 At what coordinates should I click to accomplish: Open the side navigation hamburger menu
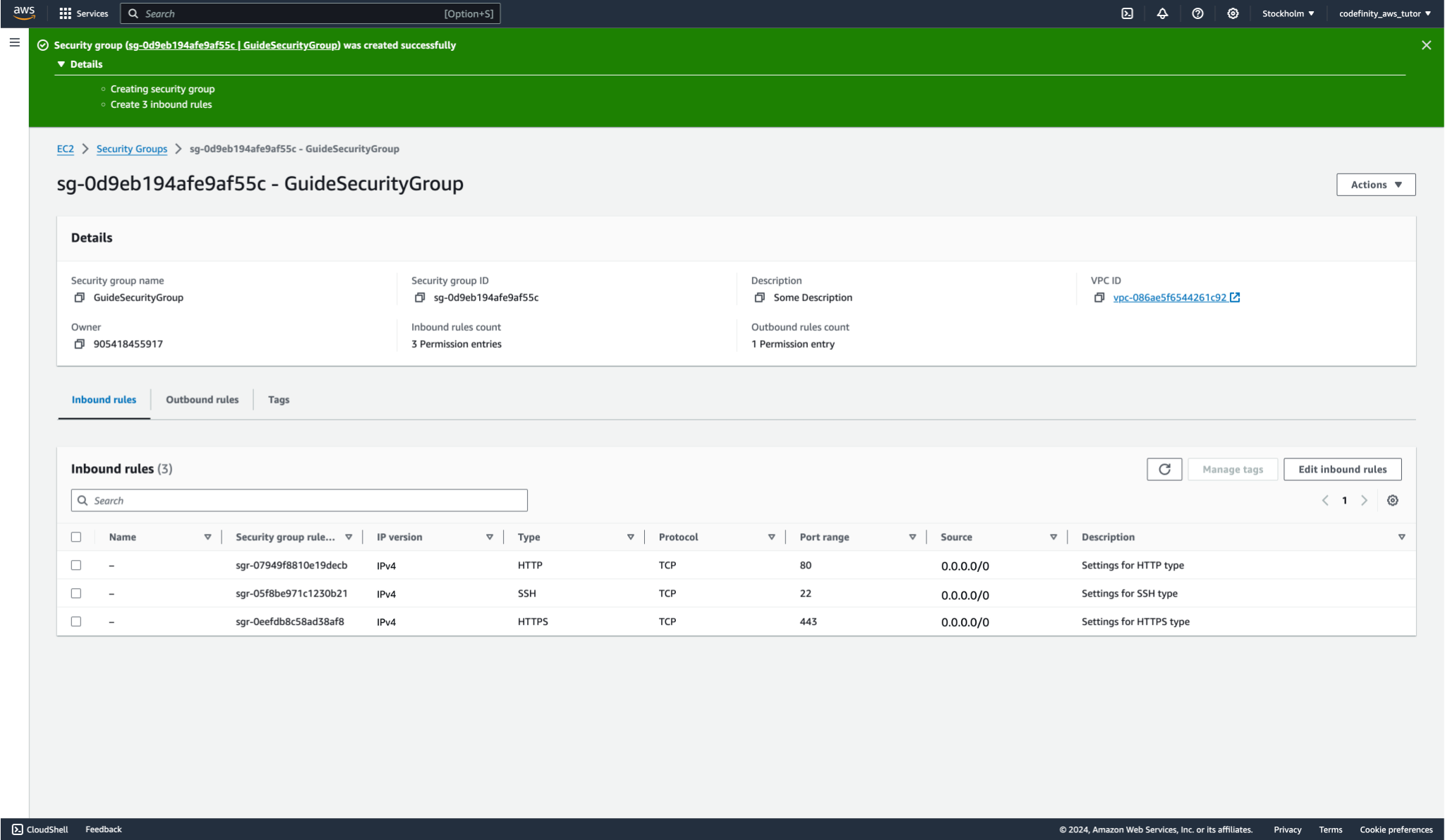(x=14, y=43)
